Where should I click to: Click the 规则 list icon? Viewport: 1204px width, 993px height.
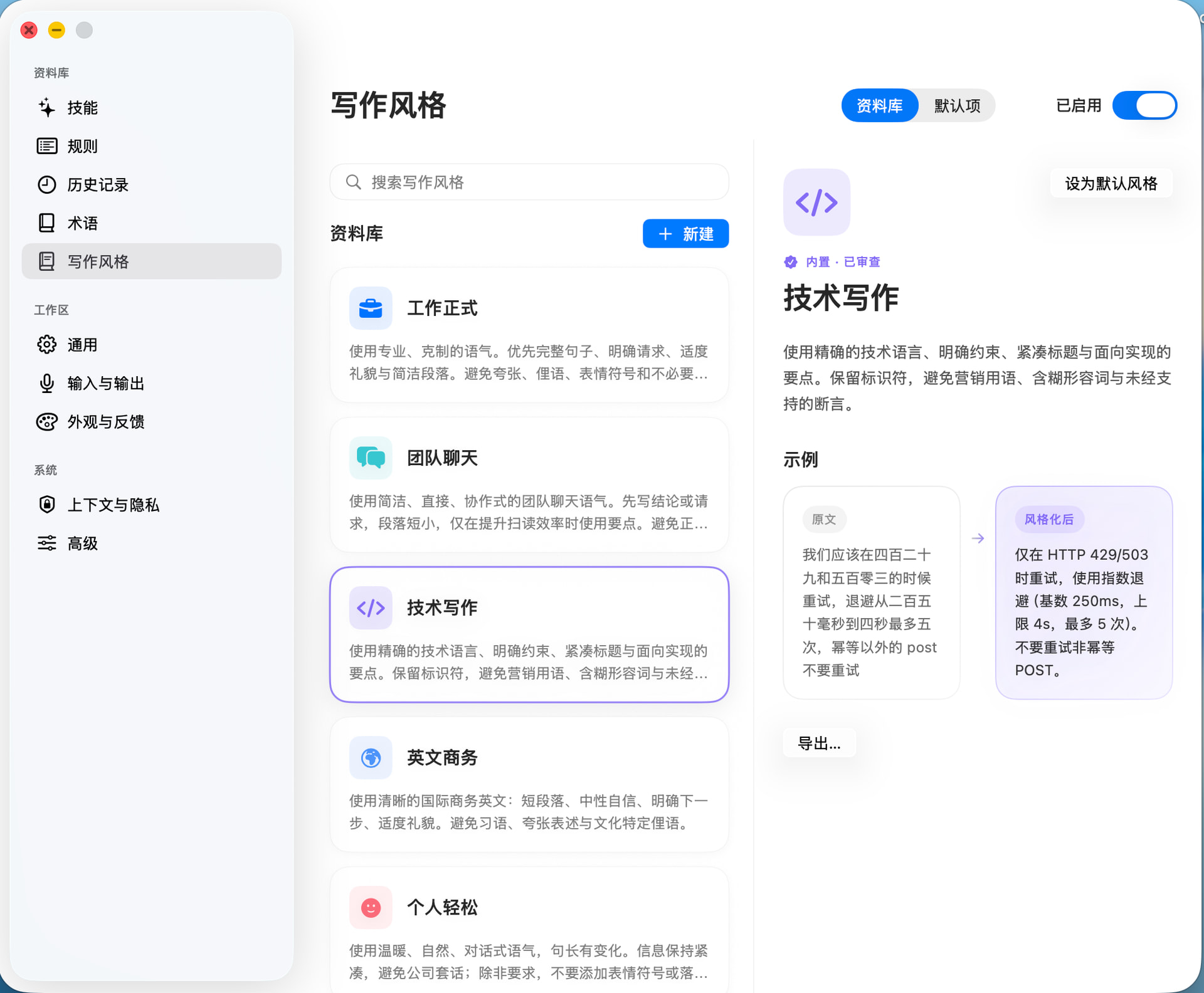pyautogui.click(x=46, y=146)
